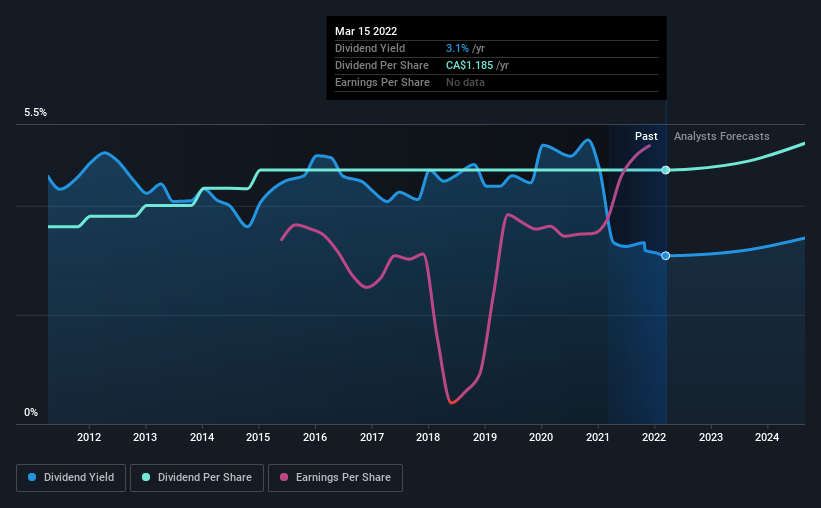821x508 pixels.
Task: Click the CA$1.185 dividend per share value
Action: click(x=470, y=65)
